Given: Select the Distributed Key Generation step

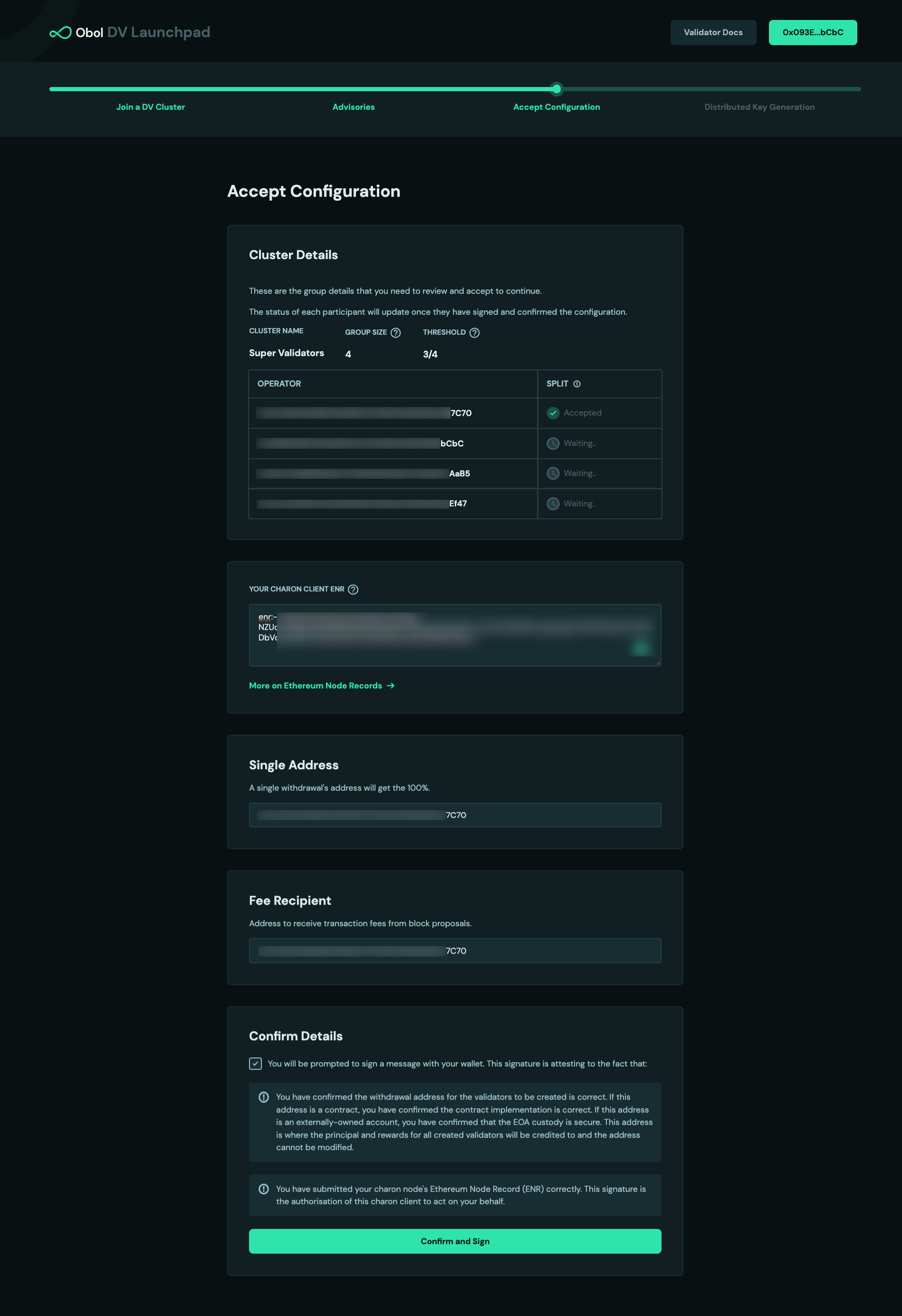Looking at the screenshot, I should tap(759, 106).
